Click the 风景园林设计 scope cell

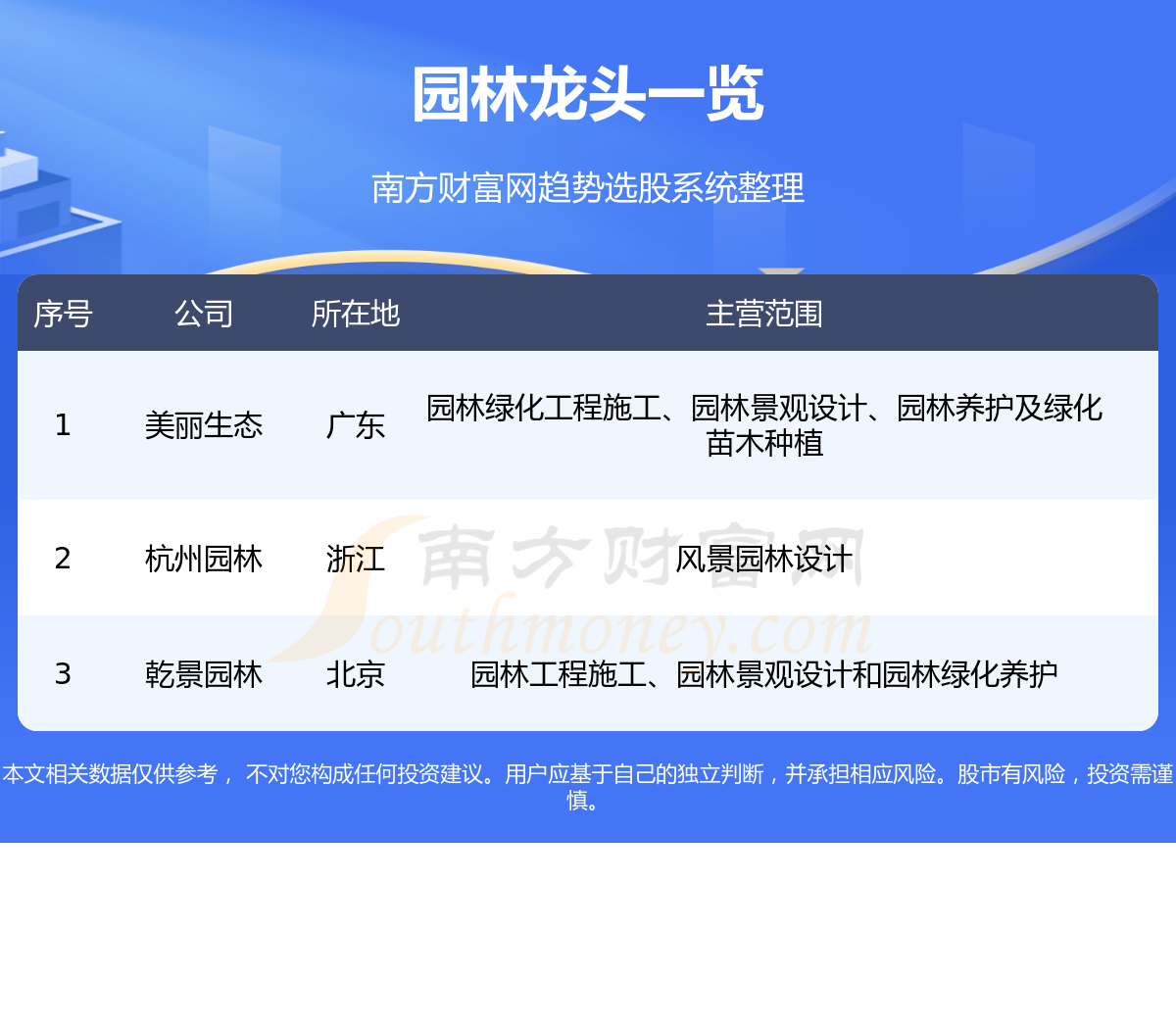click(764, 559)
